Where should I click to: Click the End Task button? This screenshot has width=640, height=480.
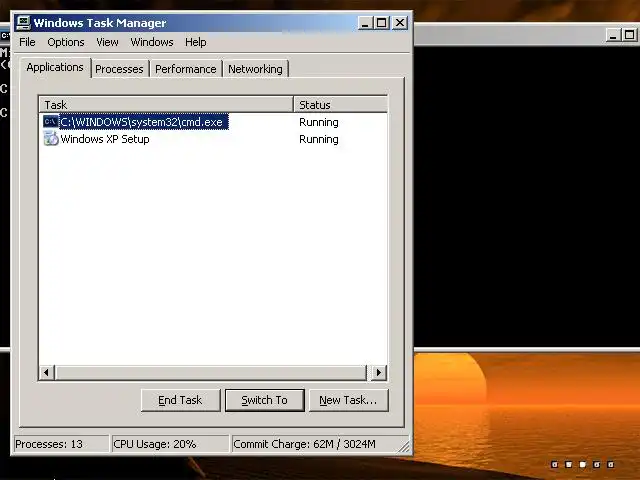[x=180, y=400]
